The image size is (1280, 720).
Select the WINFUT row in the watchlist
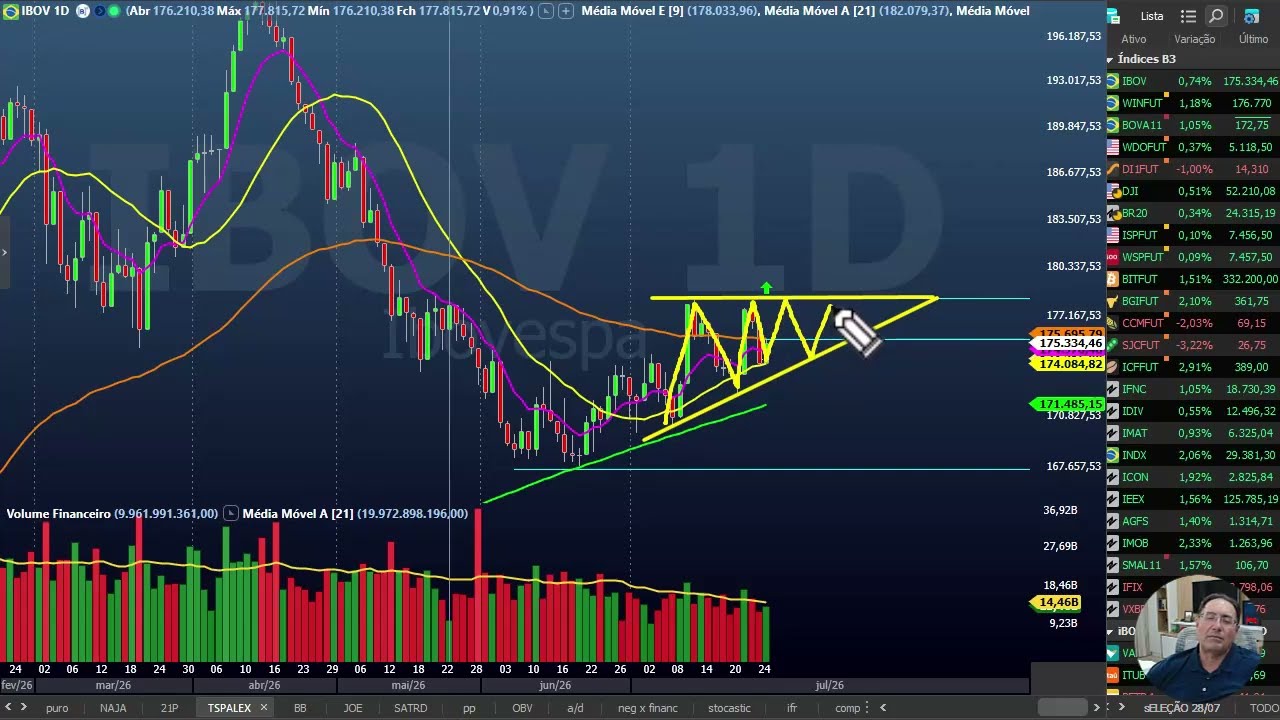tap(1192, 103)
